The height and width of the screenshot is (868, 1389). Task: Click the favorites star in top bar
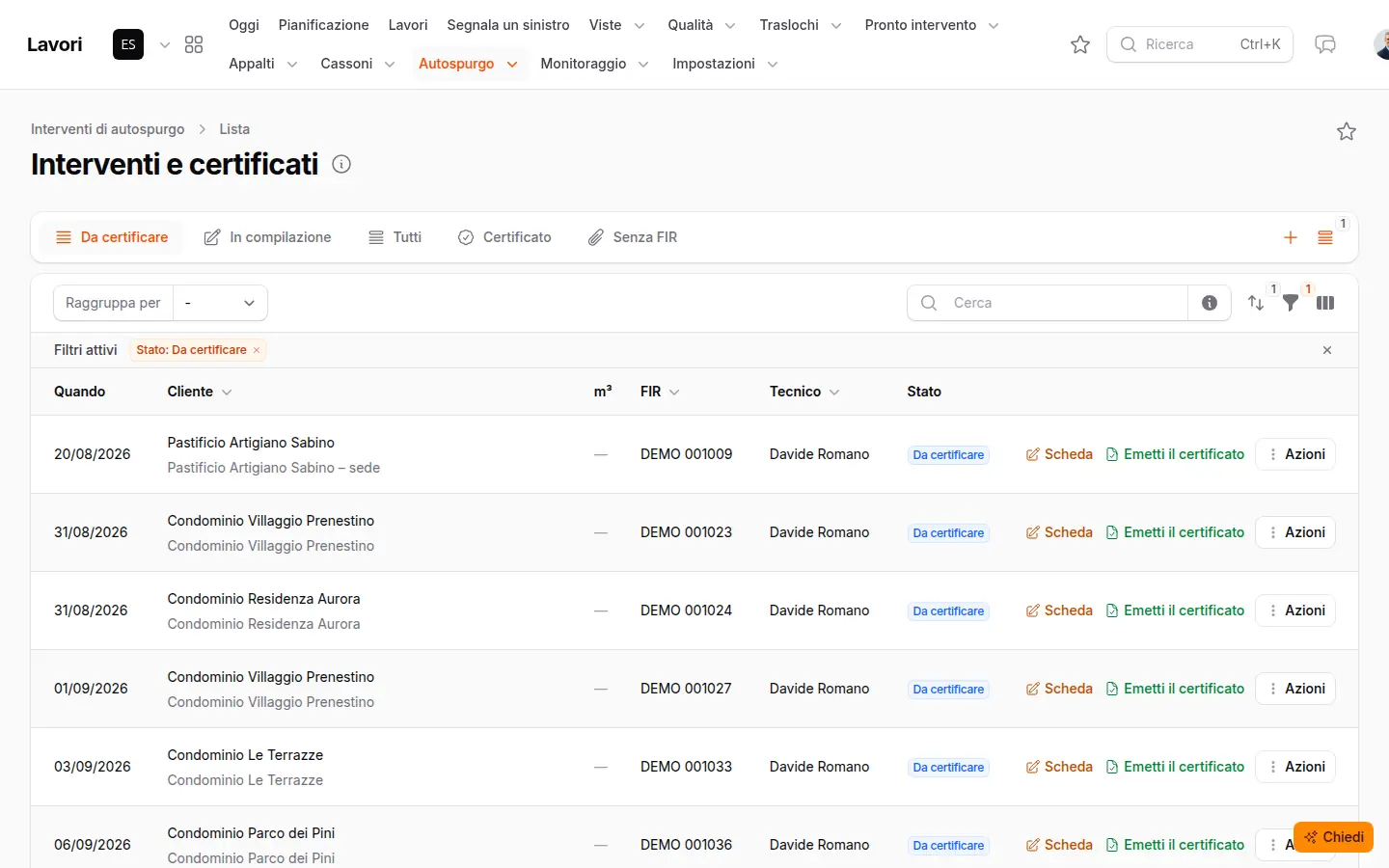(1080, 44)
